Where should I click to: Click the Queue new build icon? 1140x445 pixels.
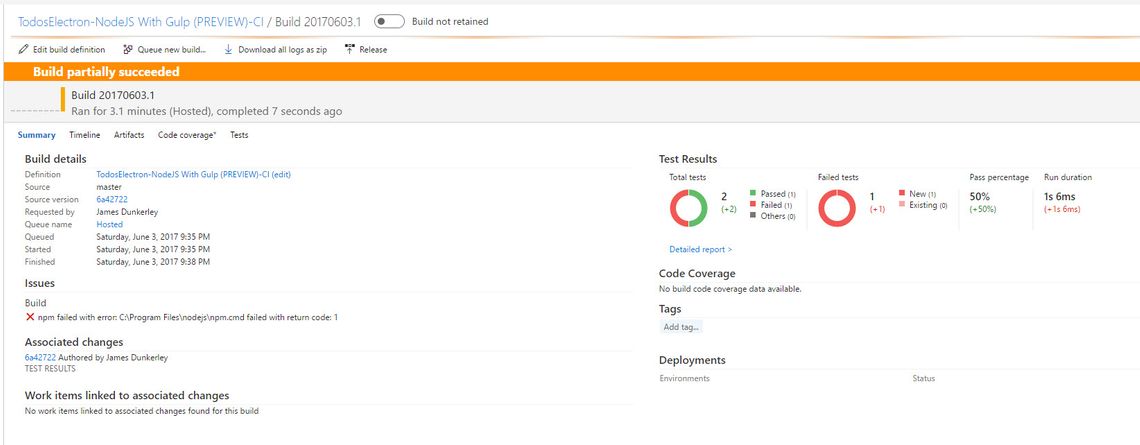coord(128,49)
